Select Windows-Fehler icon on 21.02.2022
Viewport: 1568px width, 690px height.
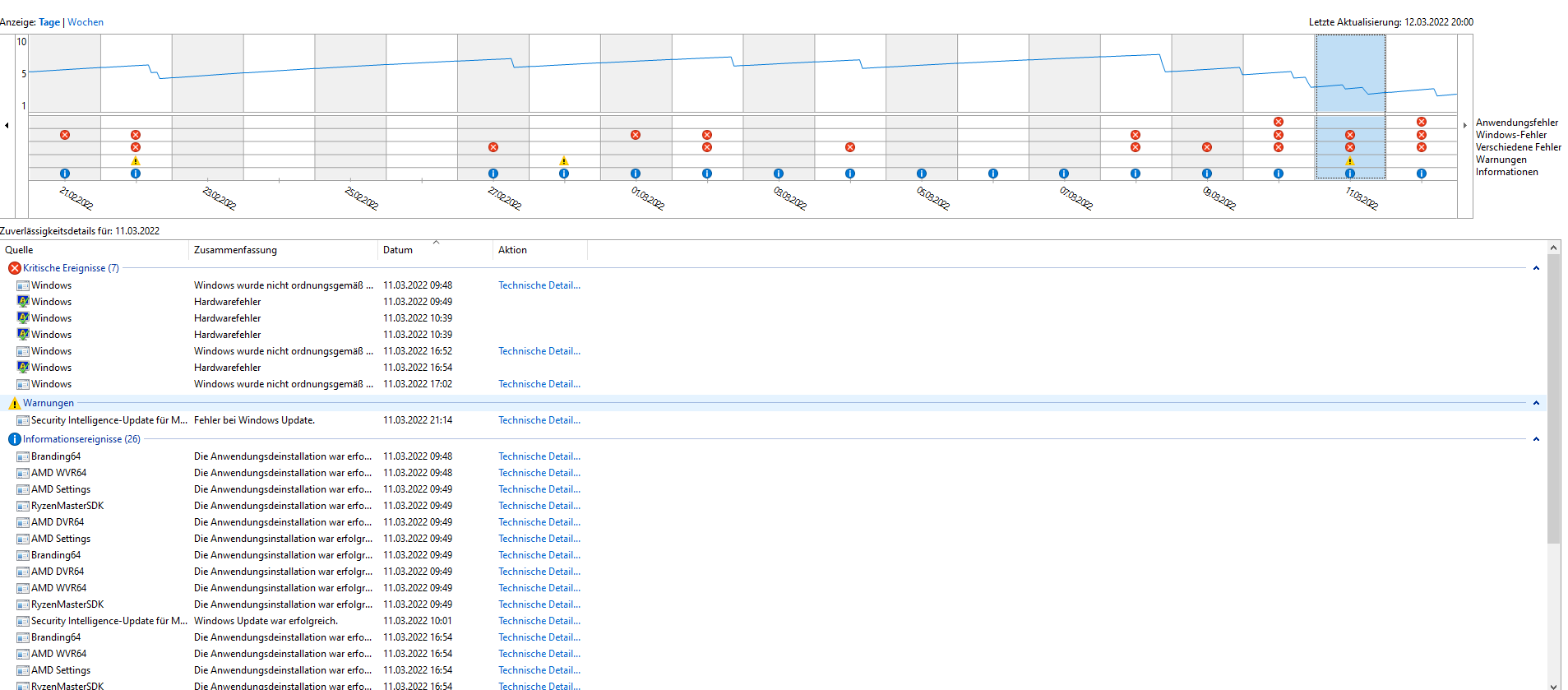tap(65, 135)
